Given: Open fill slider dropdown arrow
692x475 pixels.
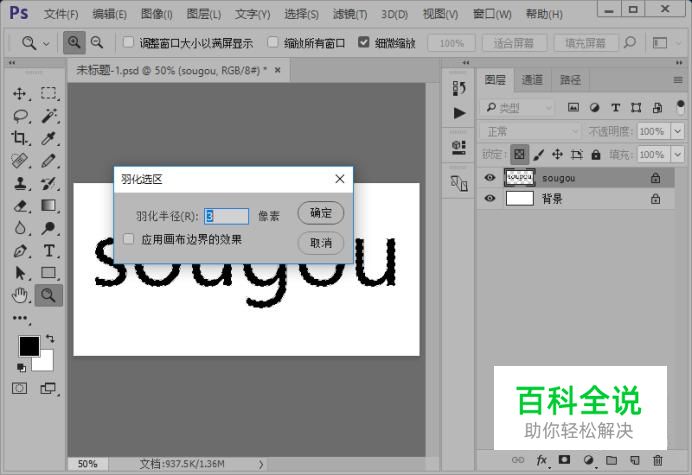Looking at the screenshot, I should click(677, 155).
